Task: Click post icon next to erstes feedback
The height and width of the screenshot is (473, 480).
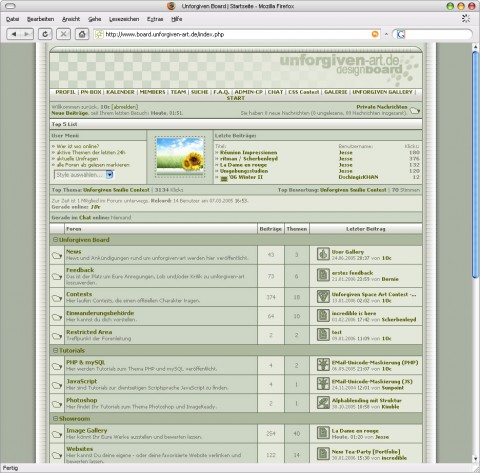Action: [323, 275]
